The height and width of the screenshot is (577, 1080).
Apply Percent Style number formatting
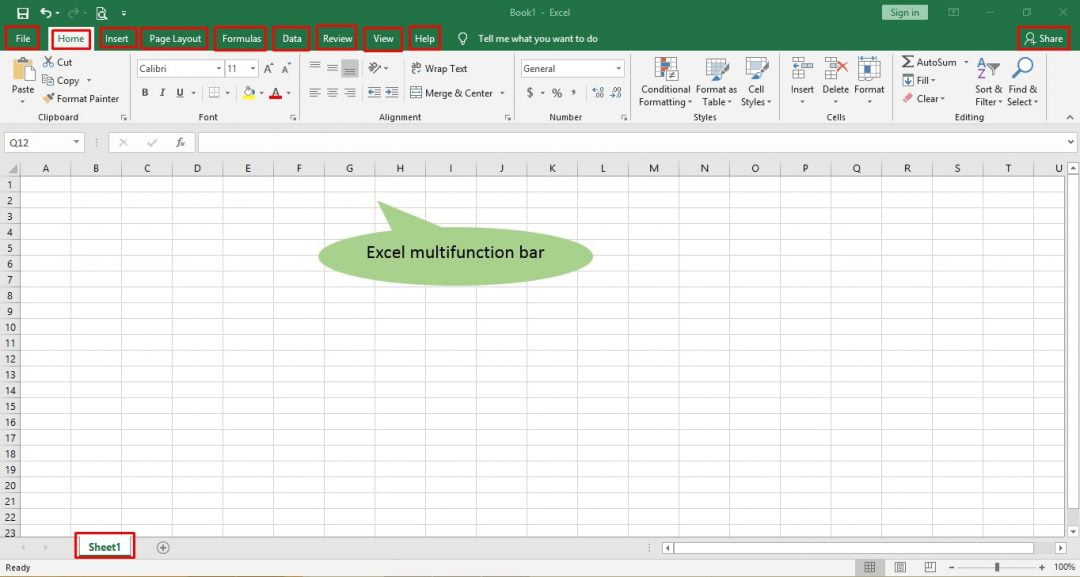pos(556,92)
